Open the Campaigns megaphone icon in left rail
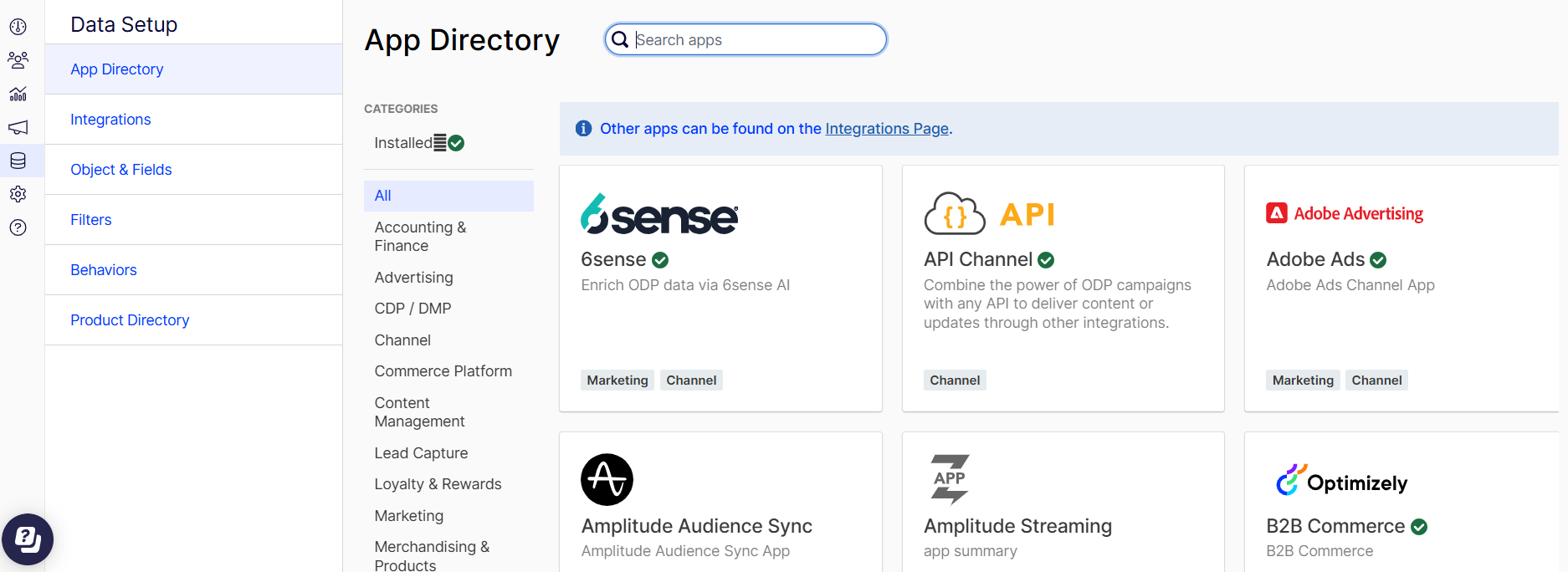The width and height of the screenshot is (1568, 572). [x=18, y=127]
